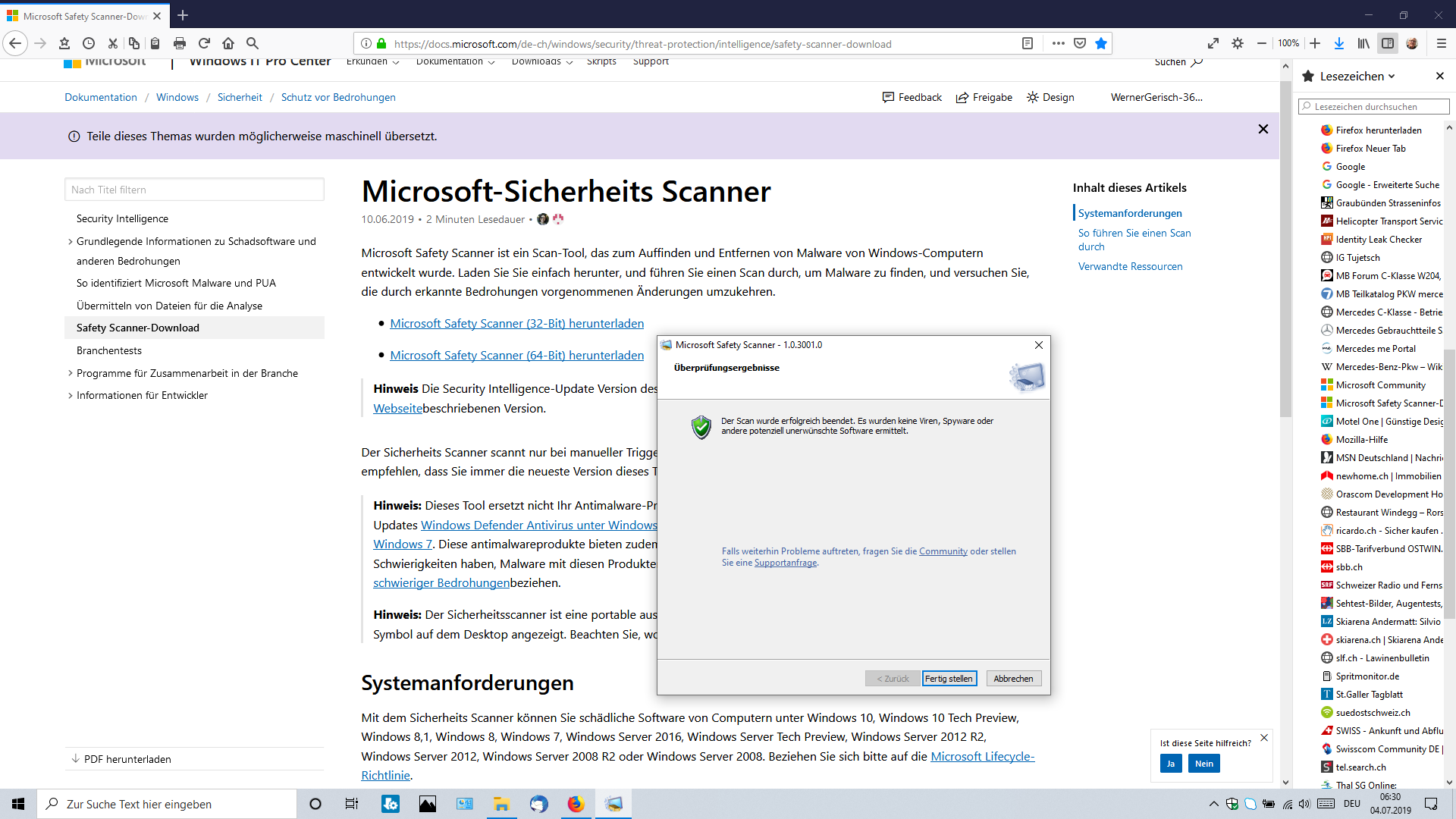Toggle the sidebar button
The image size is (1456, 819).
tap(1388, 43)
